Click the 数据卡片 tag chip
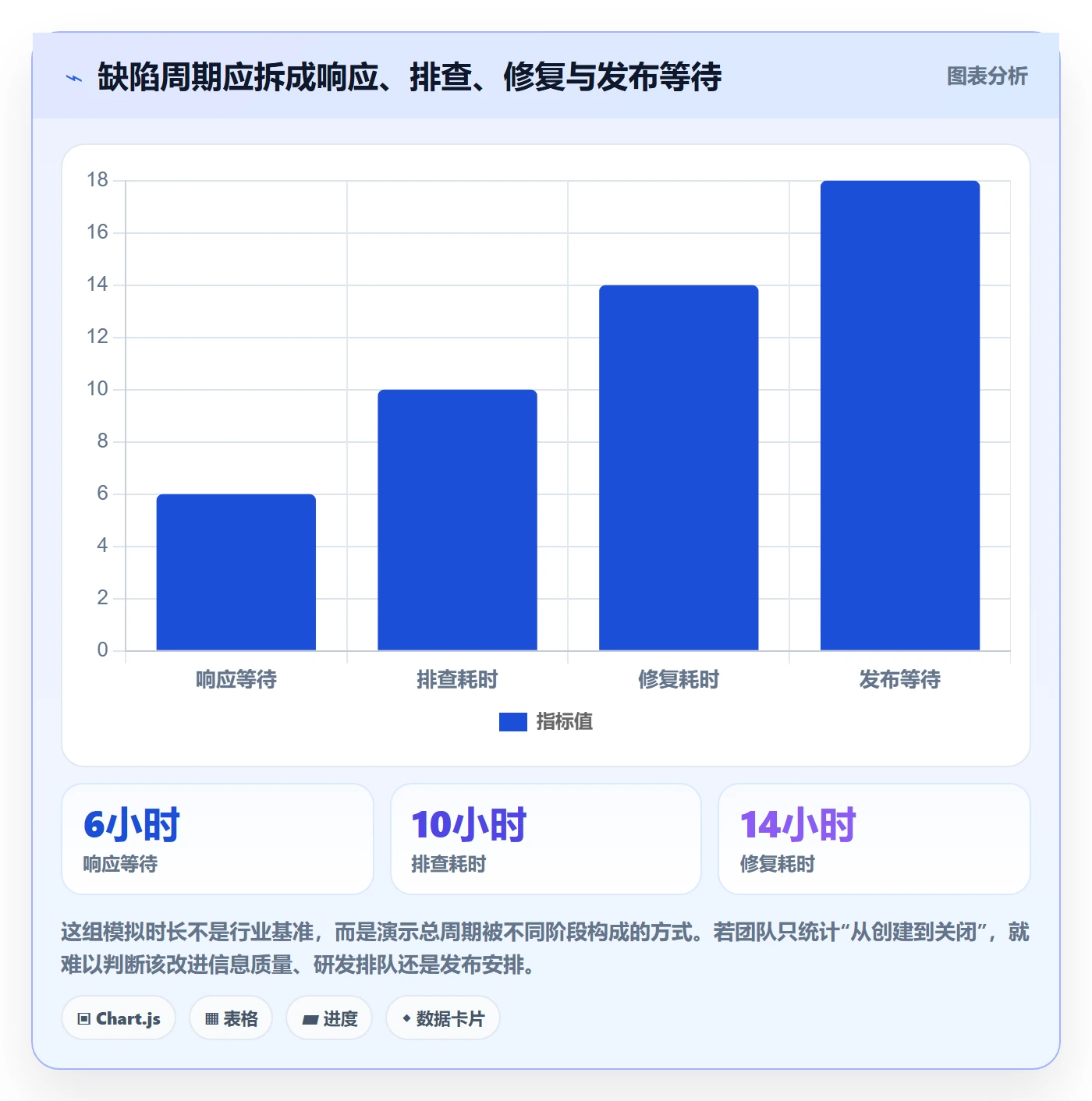 point(443,1018)
